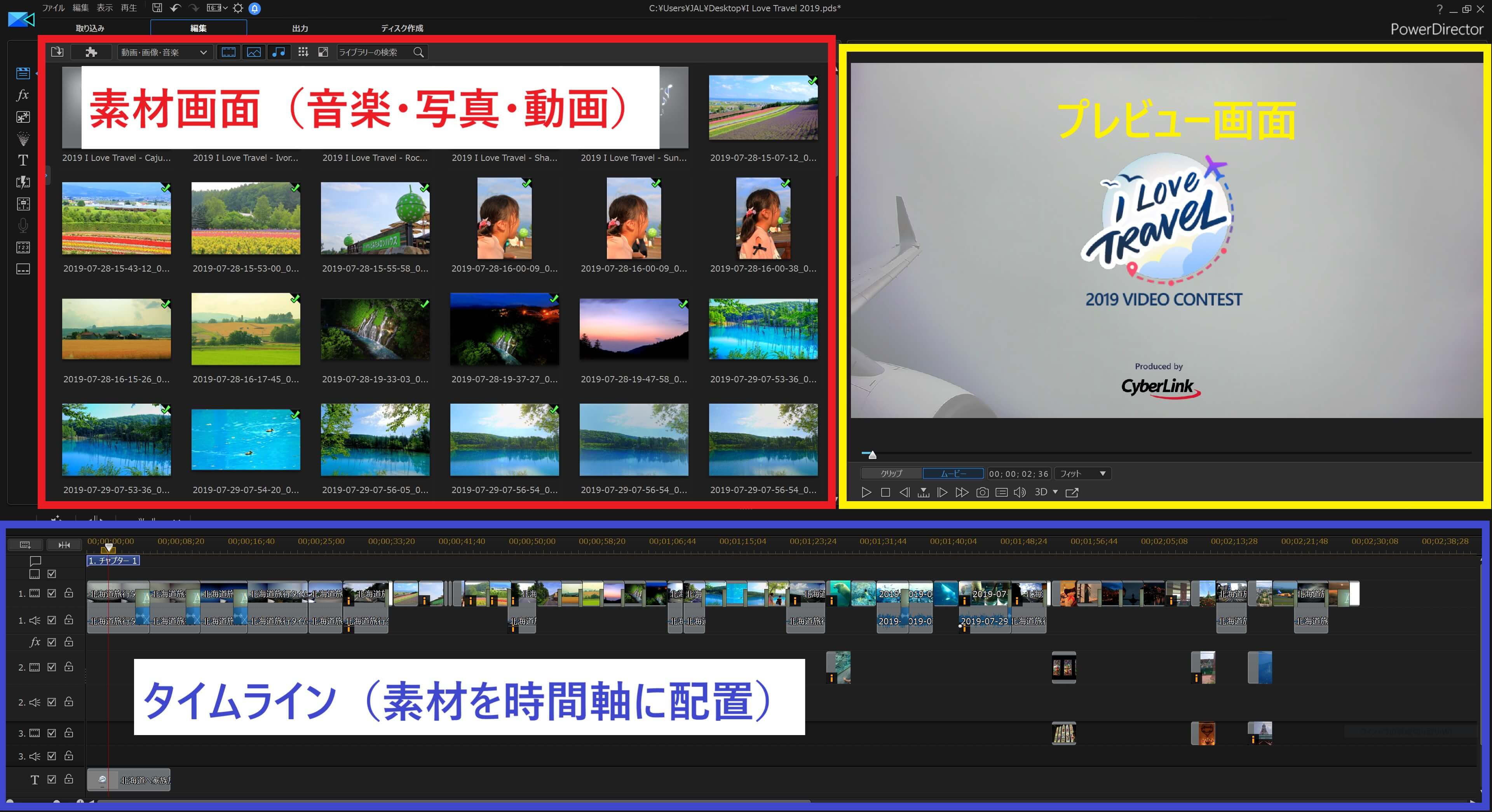Take a snapshot with the camera icon
Image resolution: width=1492 pixels, height=812 pixels.
click(982, 492)
